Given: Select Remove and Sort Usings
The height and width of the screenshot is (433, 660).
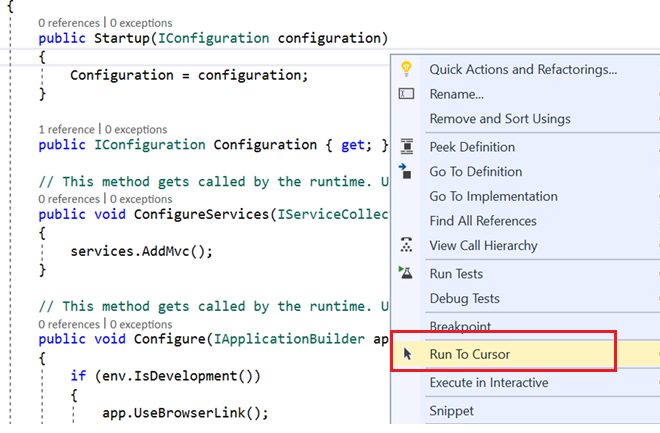Looking at the screenshot, I should (x=499, y=118).
